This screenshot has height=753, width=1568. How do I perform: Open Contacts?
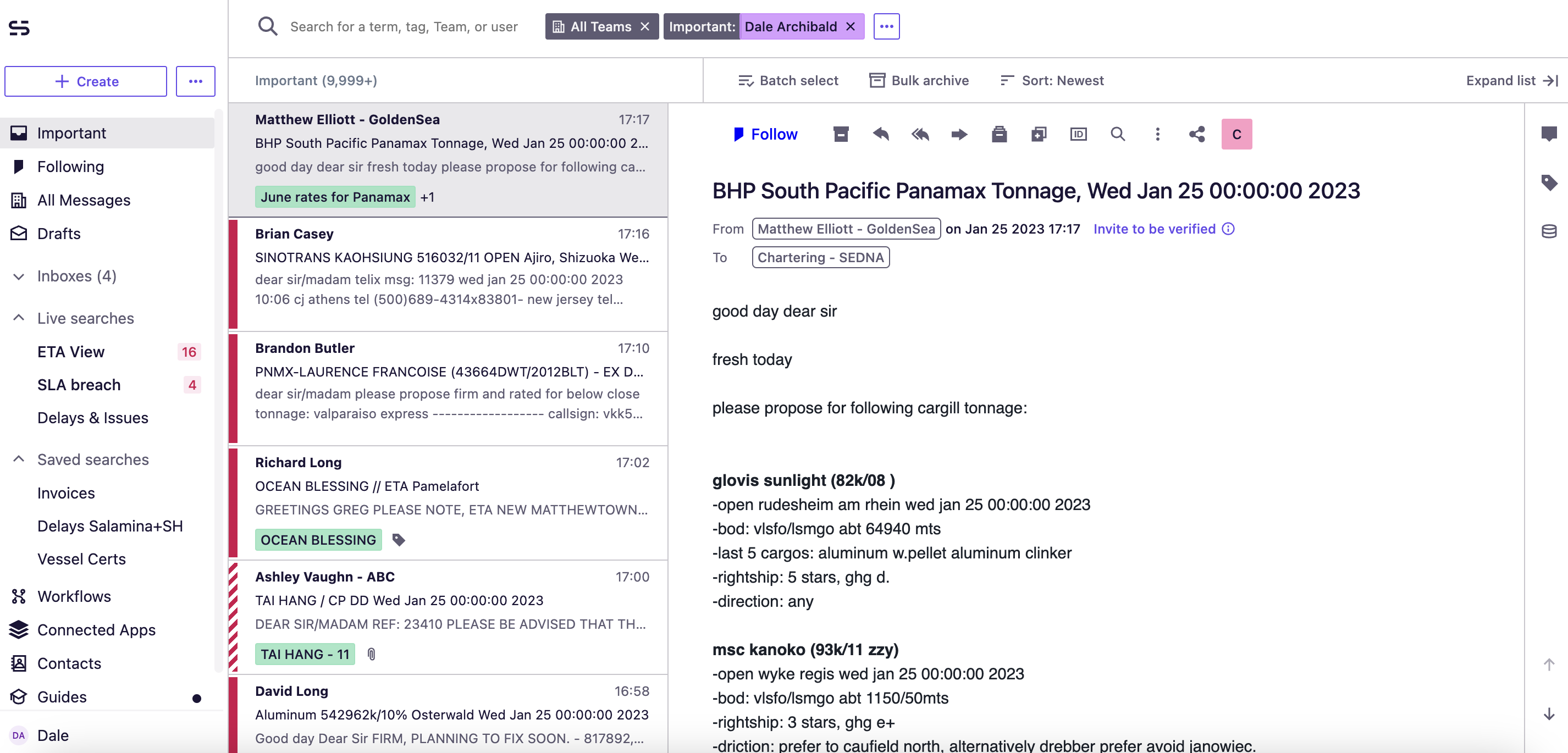tap(107, 663)
